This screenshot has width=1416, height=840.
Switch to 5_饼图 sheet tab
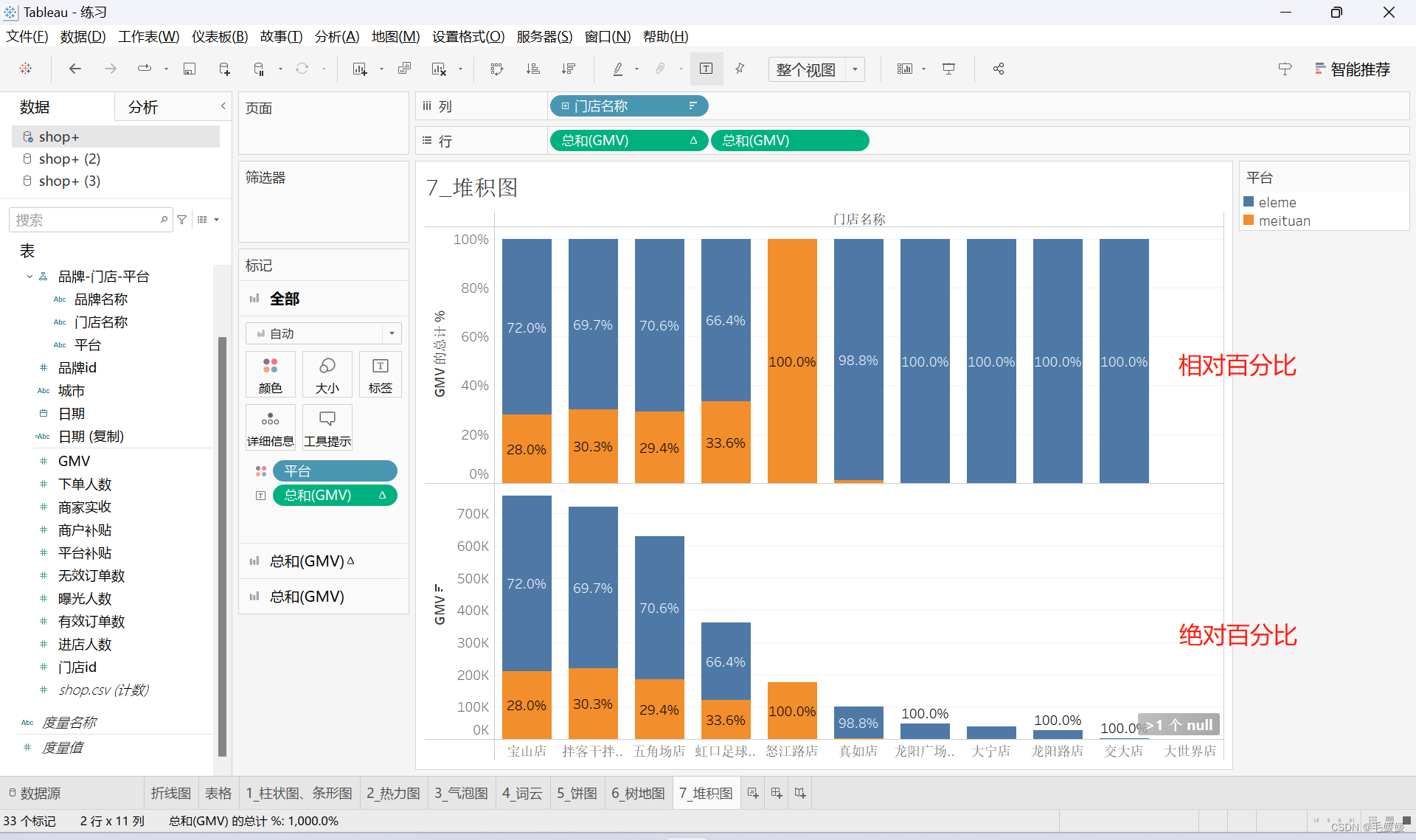577,793
